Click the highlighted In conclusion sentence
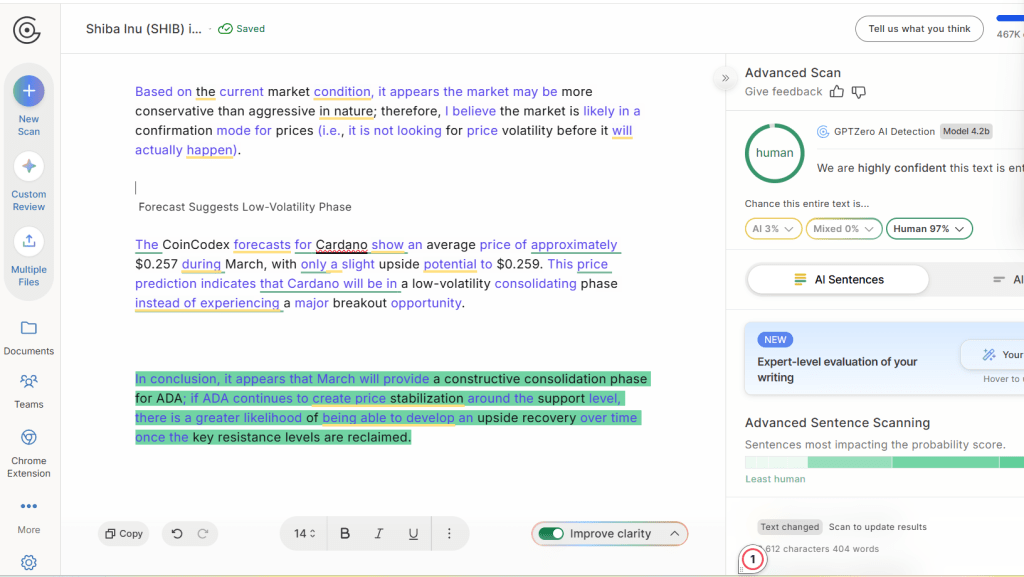The image size is (1024, 577). click(392, 408)
